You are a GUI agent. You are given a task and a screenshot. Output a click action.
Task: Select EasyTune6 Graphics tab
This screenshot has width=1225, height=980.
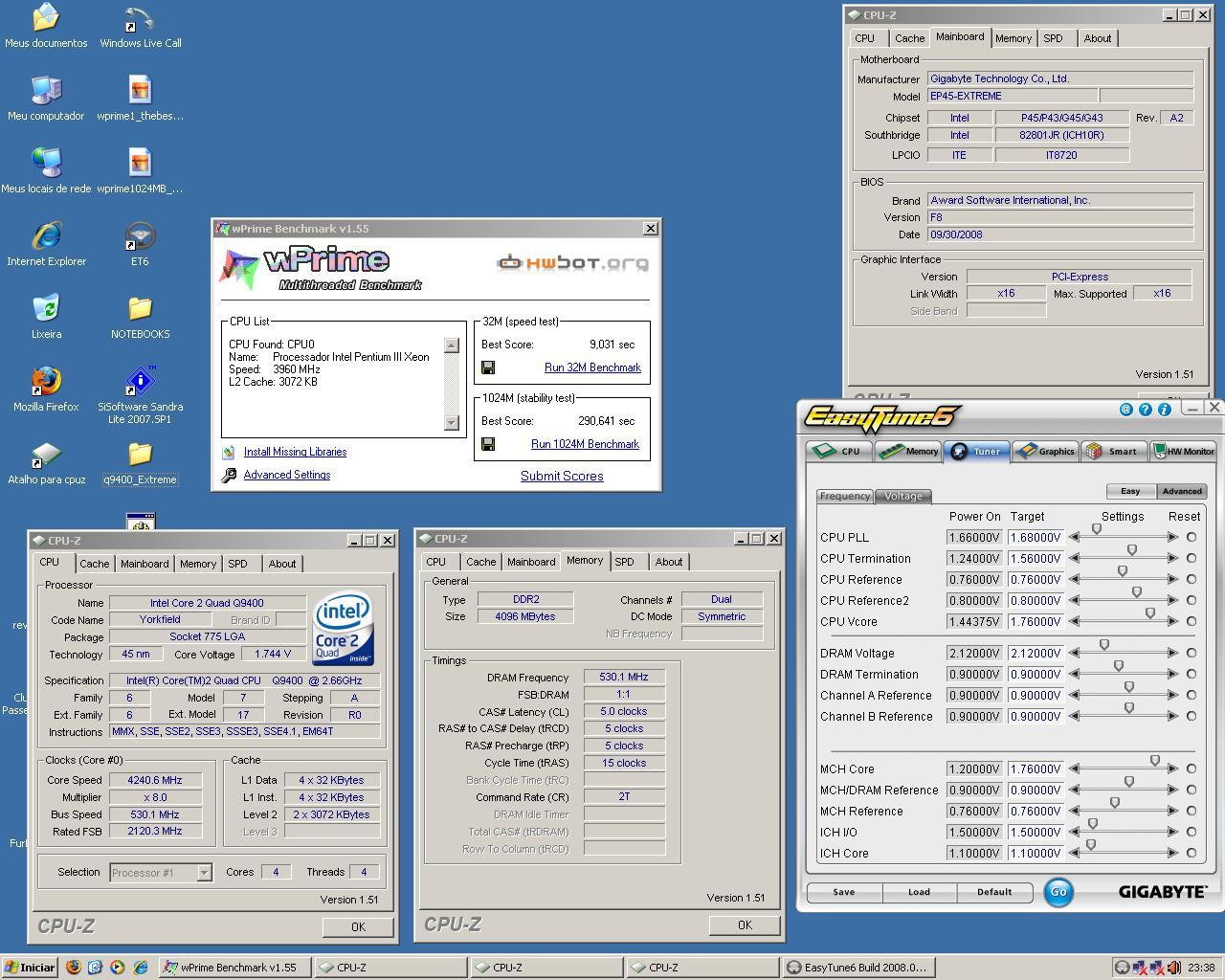tap(1045, 452)
